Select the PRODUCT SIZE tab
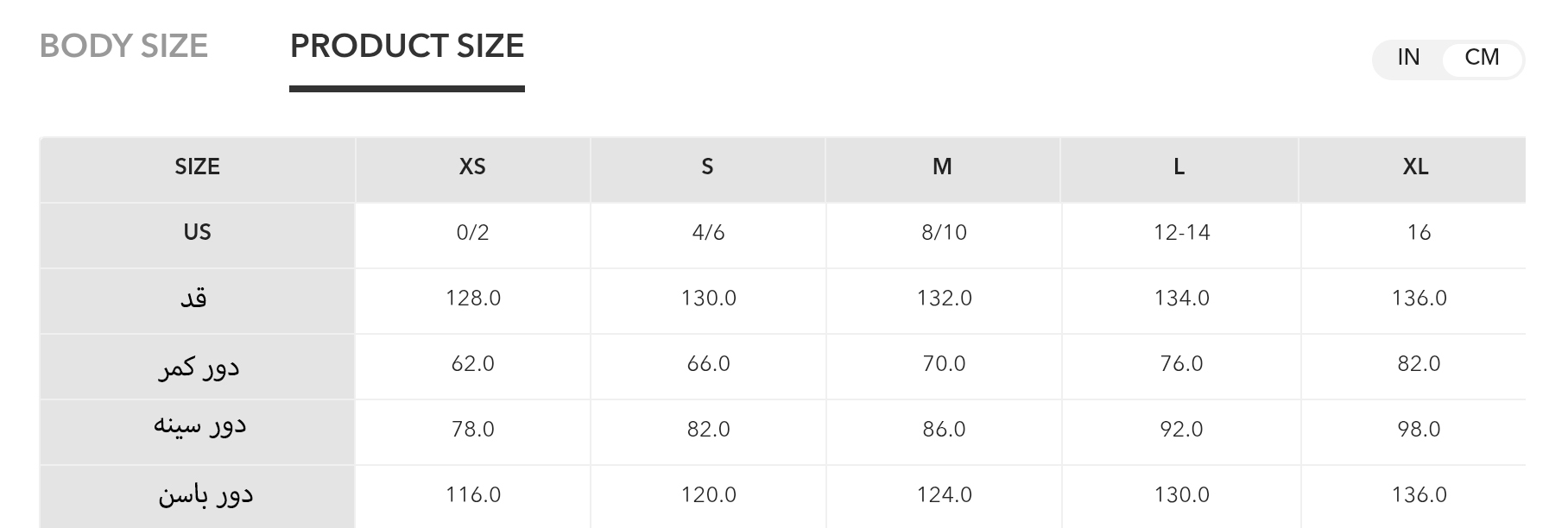This screenshot has height=528, width=1568. tap(407, 46)
